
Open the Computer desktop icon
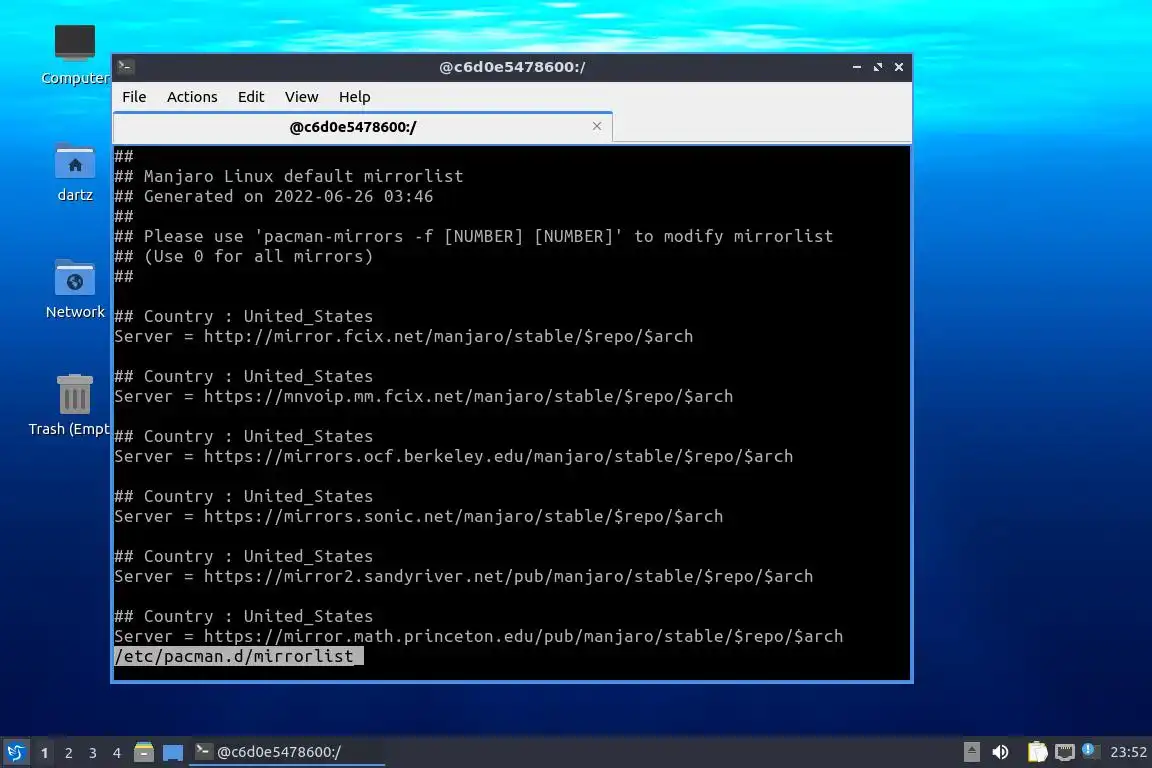click(75, 54)
